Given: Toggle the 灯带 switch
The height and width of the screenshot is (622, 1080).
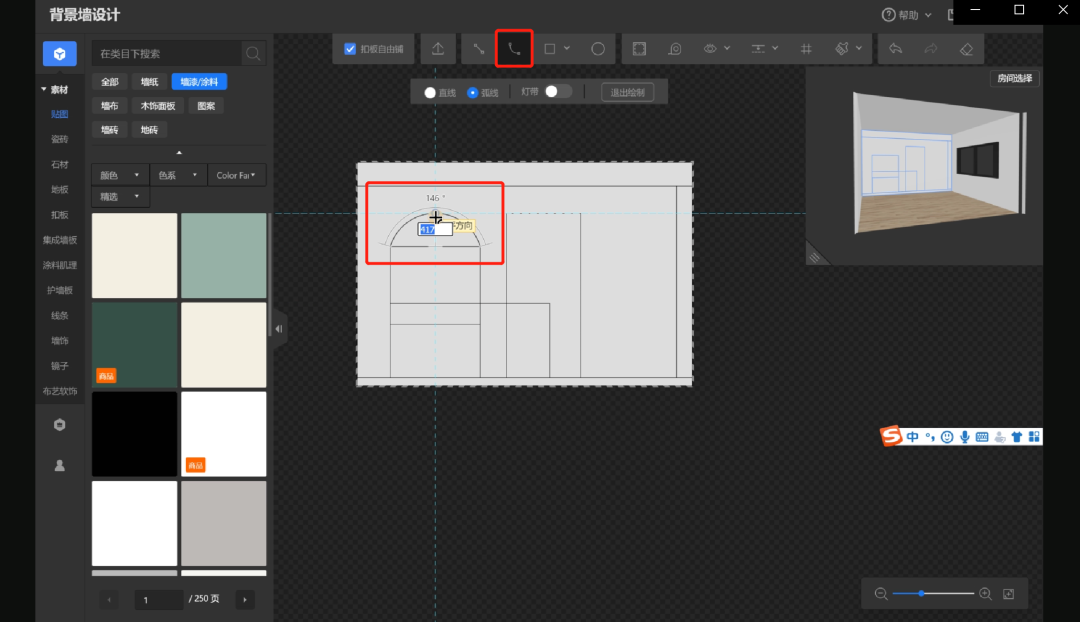Looking at the screenshot, I should coord(558,92).
